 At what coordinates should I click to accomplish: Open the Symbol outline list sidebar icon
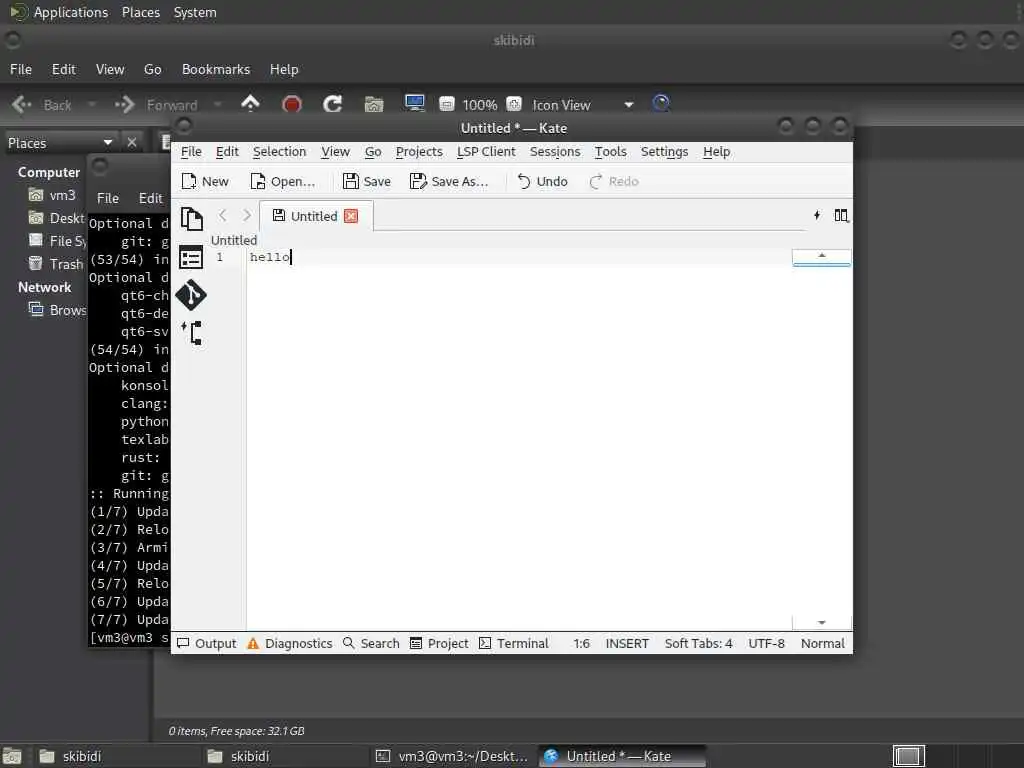click(191, 257)
